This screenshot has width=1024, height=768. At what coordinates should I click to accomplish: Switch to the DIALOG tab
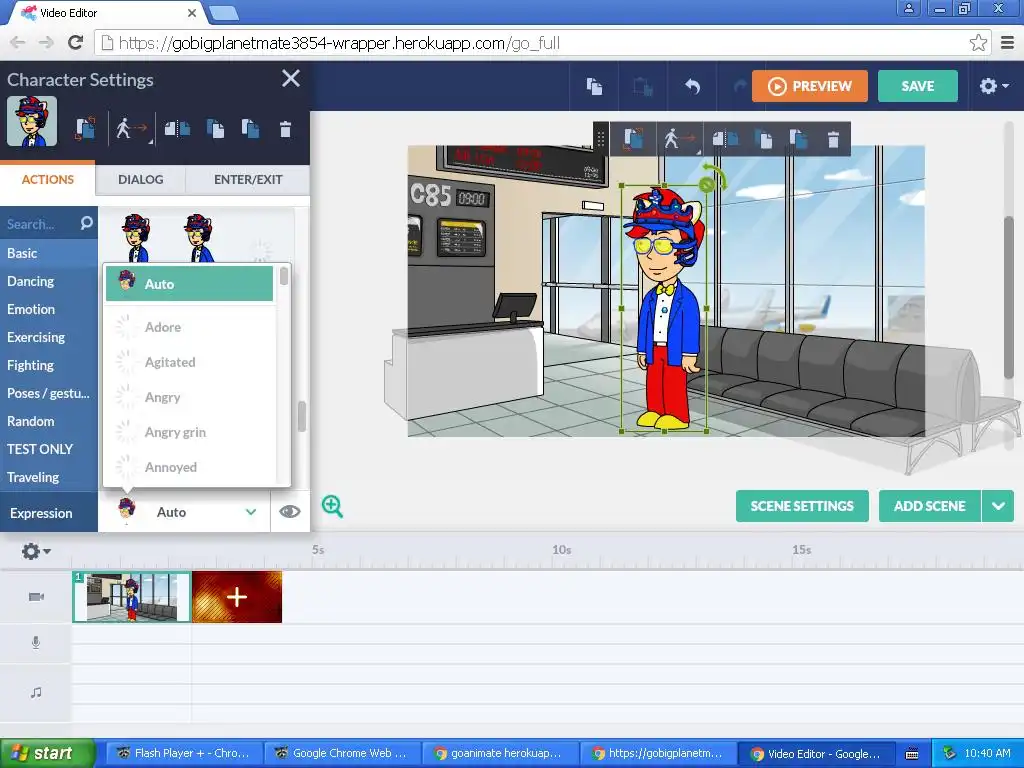pos(140,180)
